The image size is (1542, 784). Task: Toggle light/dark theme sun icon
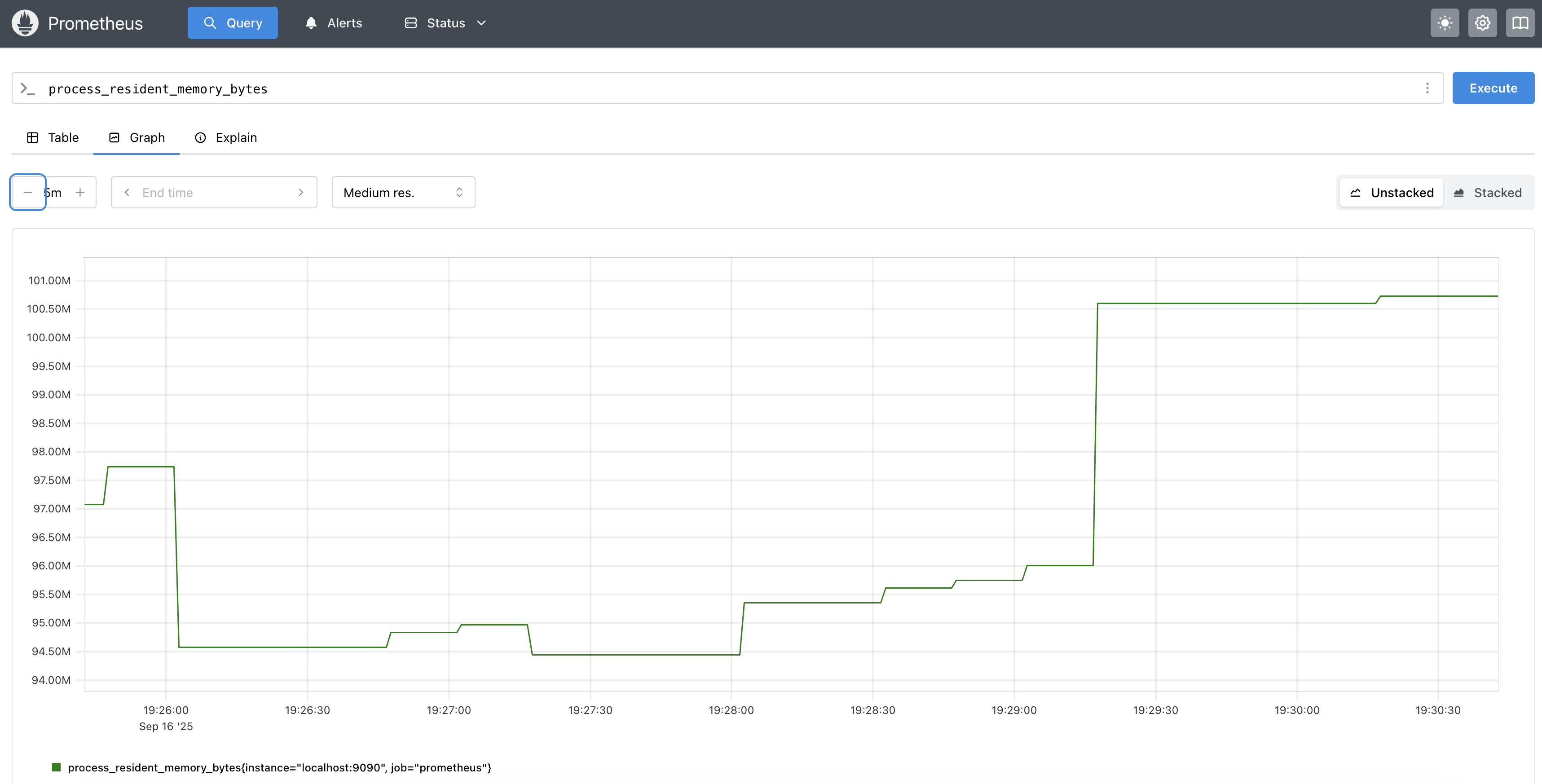[x=1445, y=23]
